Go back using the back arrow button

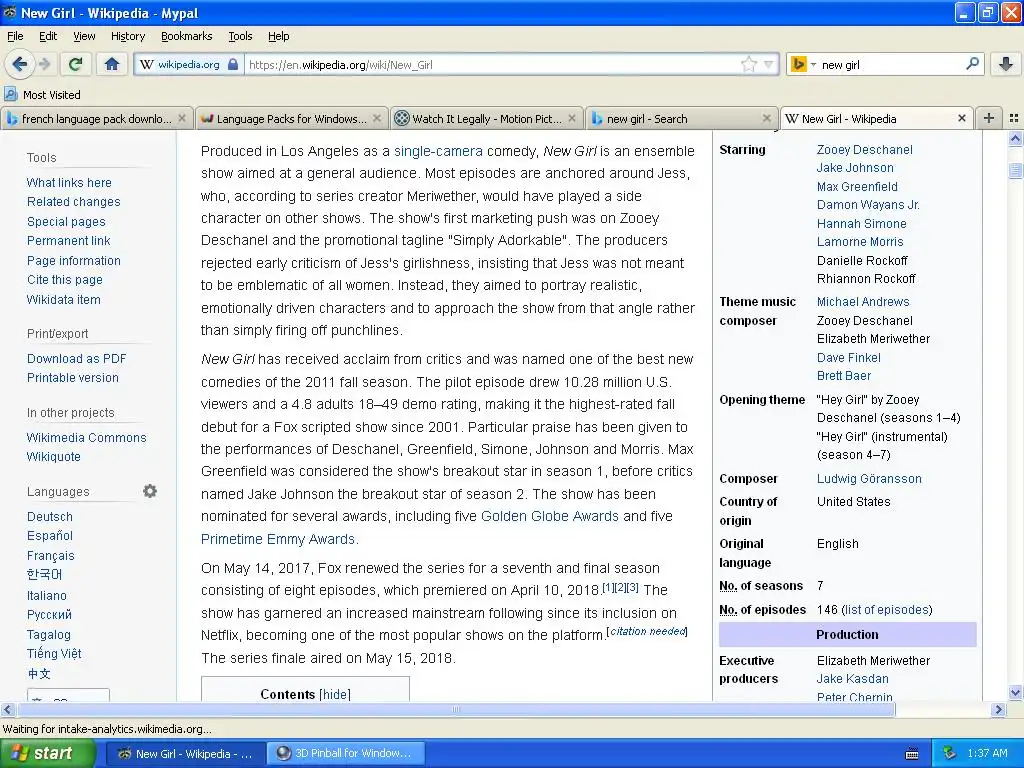coord(19,64)
